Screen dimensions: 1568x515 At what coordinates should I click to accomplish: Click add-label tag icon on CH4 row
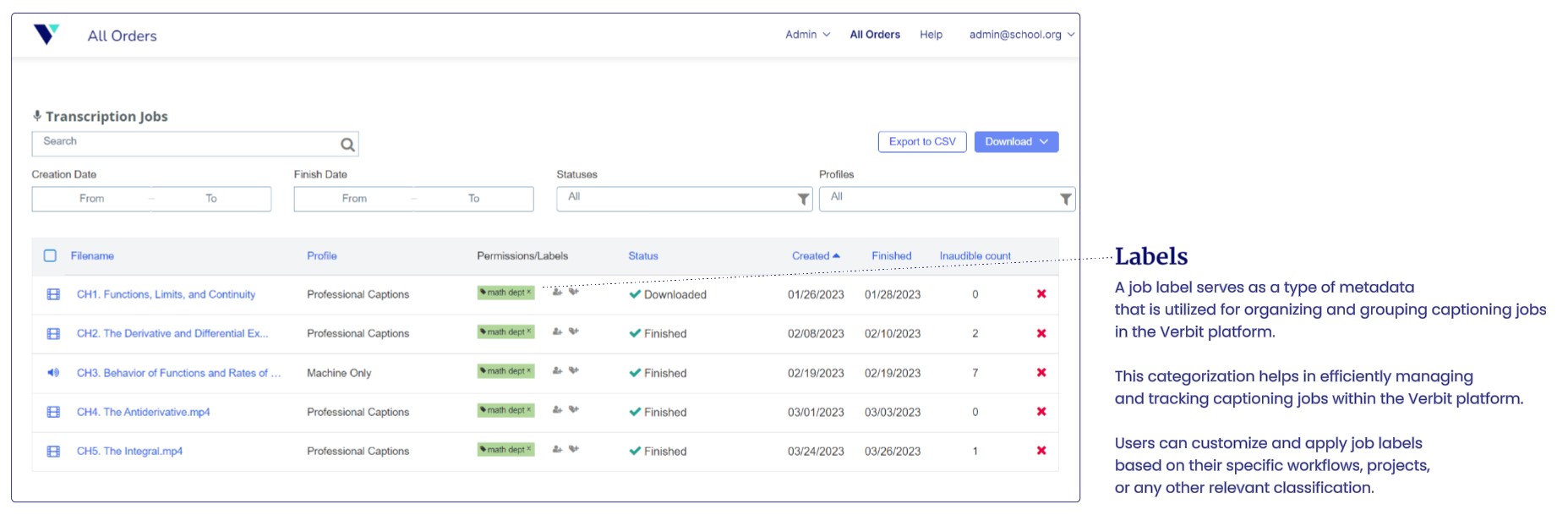(574, 409)
